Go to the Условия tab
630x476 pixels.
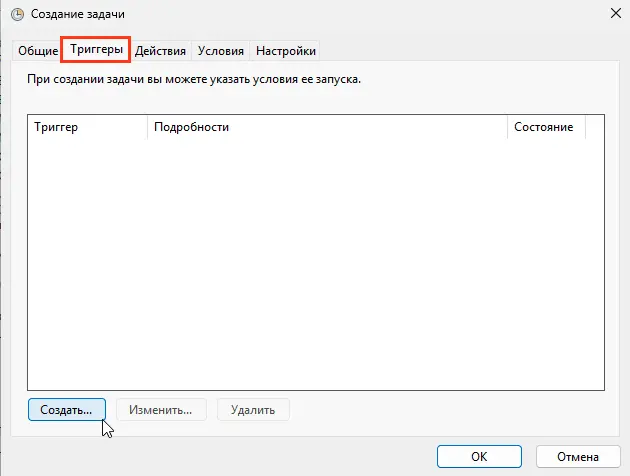pyautogui.click(x=221, y=51)
